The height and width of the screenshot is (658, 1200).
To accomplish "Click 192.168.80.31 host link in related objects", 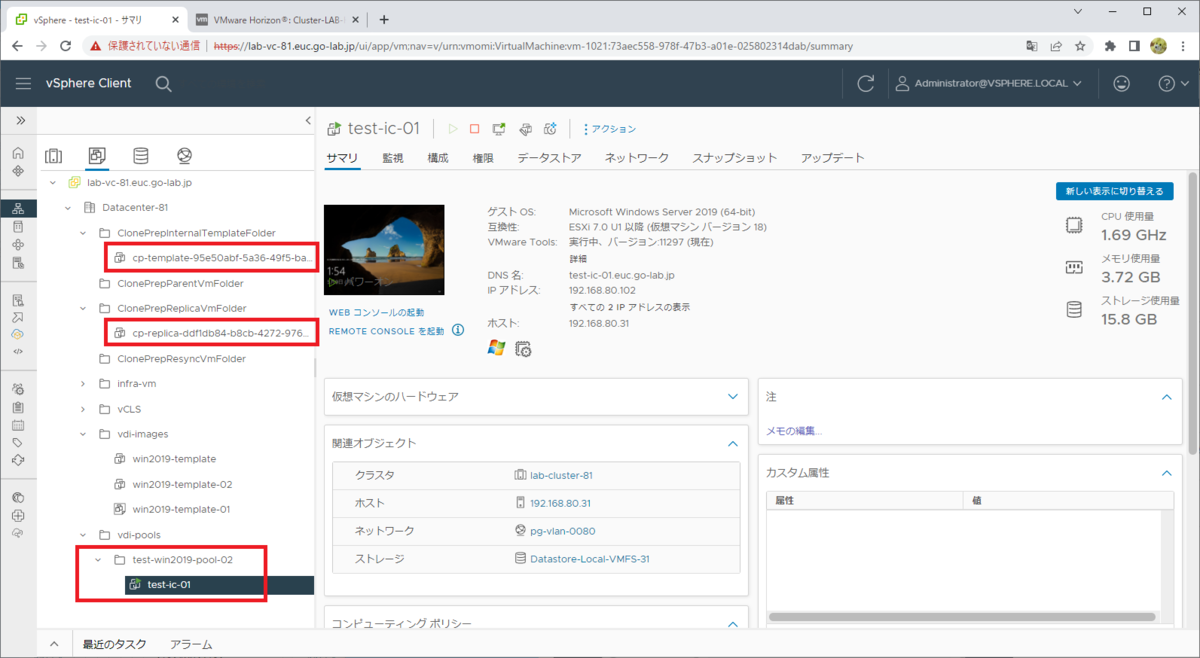I will pos(560,503).
